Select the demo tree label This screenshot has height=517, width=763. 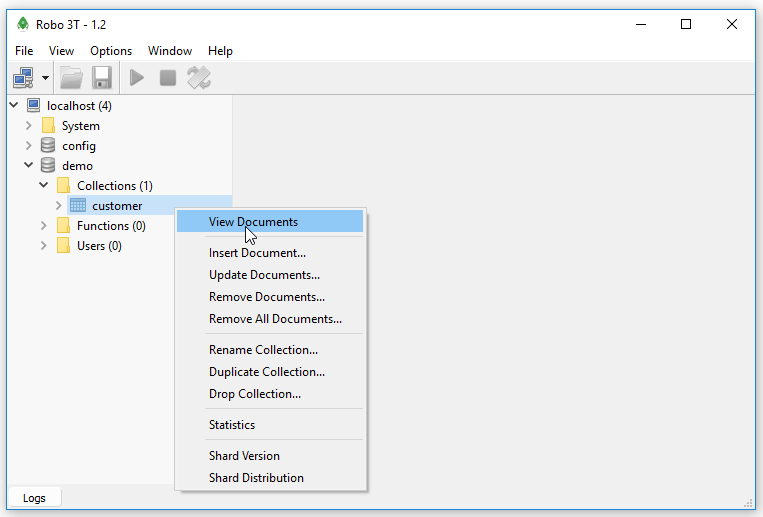tap(77, 166)
